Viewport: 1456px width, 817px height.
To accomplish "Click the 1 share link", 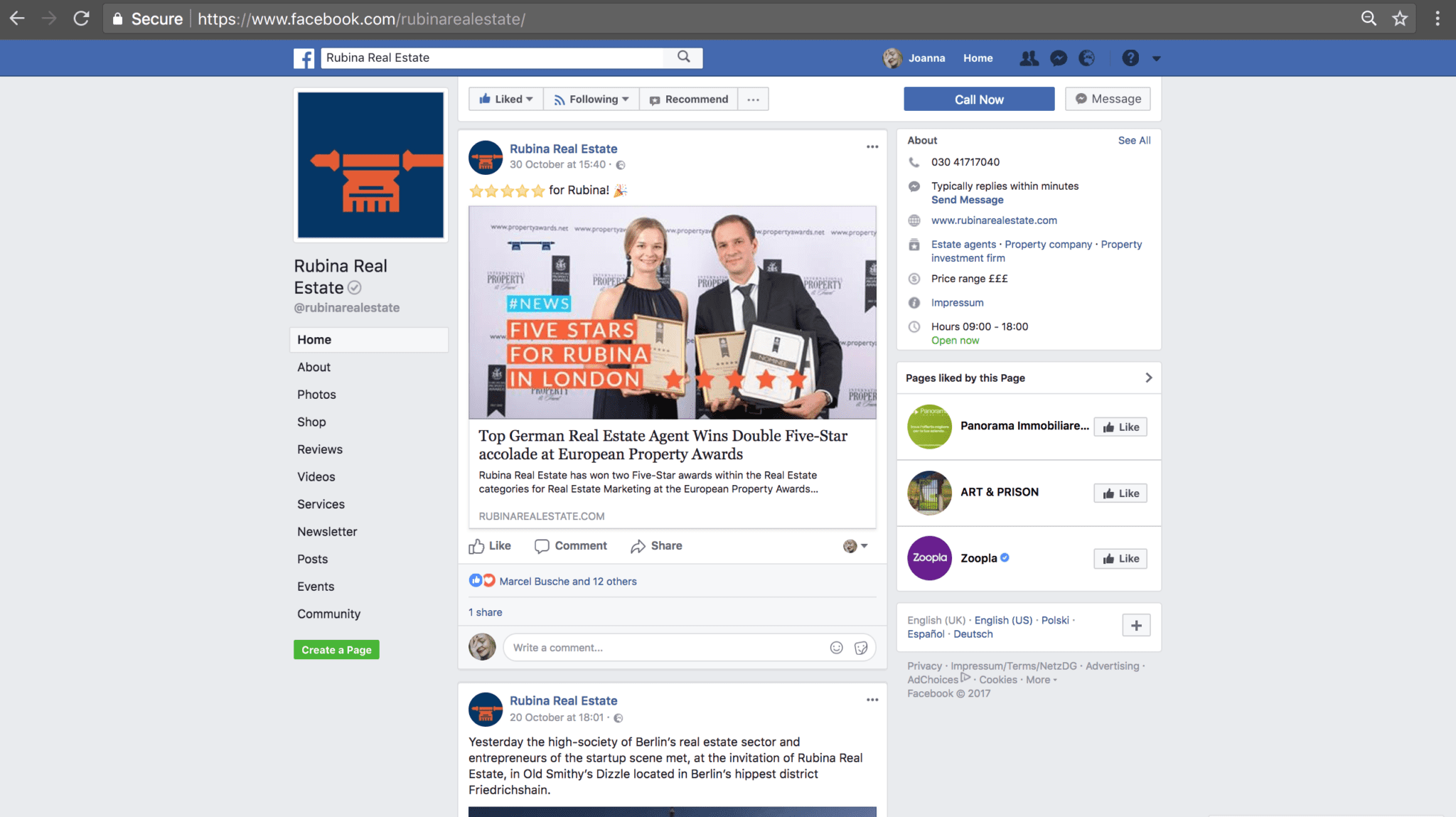I will point(485,612).
